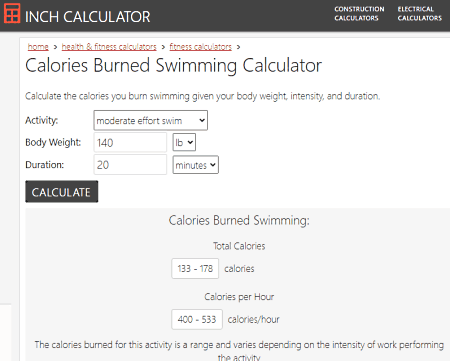Click the Activity label

tap(42, 120)
